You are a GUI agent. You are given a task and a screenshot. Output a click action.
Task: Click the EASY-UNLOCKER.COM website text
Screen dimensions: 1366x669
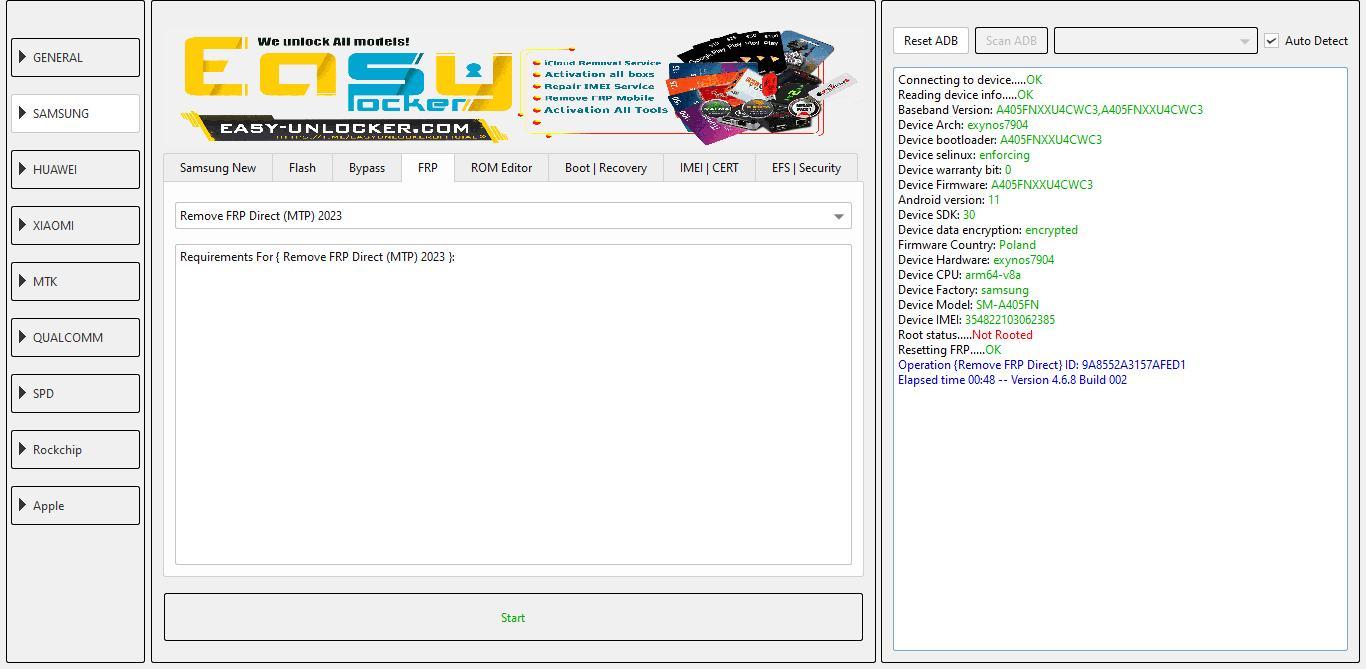tap(344, 128)
